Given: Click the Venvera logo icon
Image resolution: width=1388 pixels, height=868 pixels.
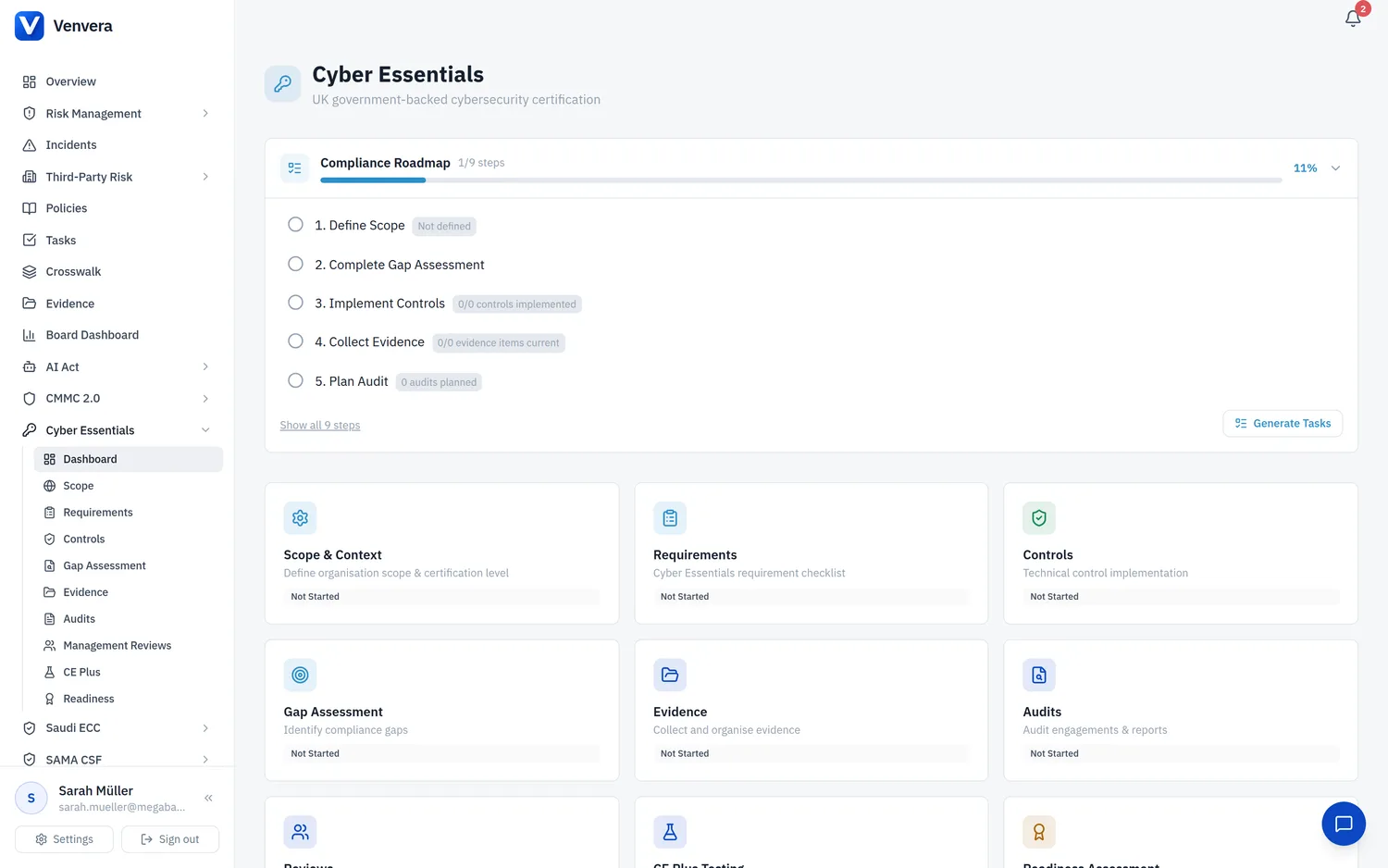Looking at the screenshot, I should click(x=30, y=26).
